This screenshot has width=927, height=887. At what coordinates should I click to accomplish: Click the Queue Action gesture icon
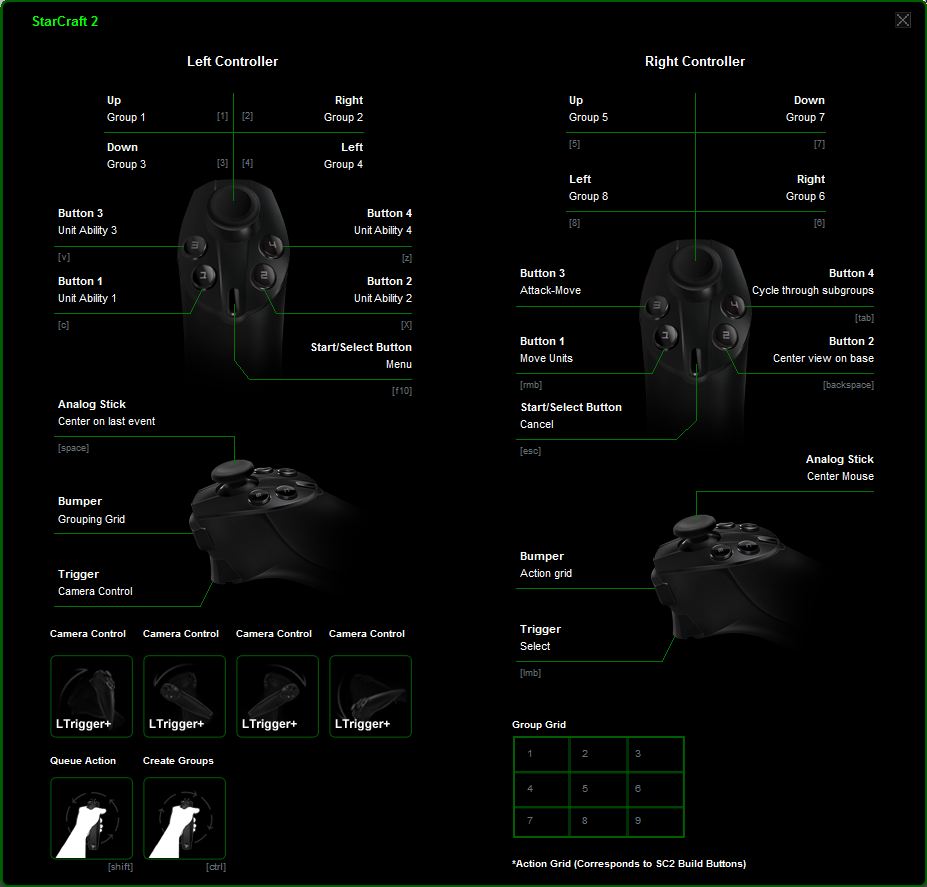click(x=92, y=818)
